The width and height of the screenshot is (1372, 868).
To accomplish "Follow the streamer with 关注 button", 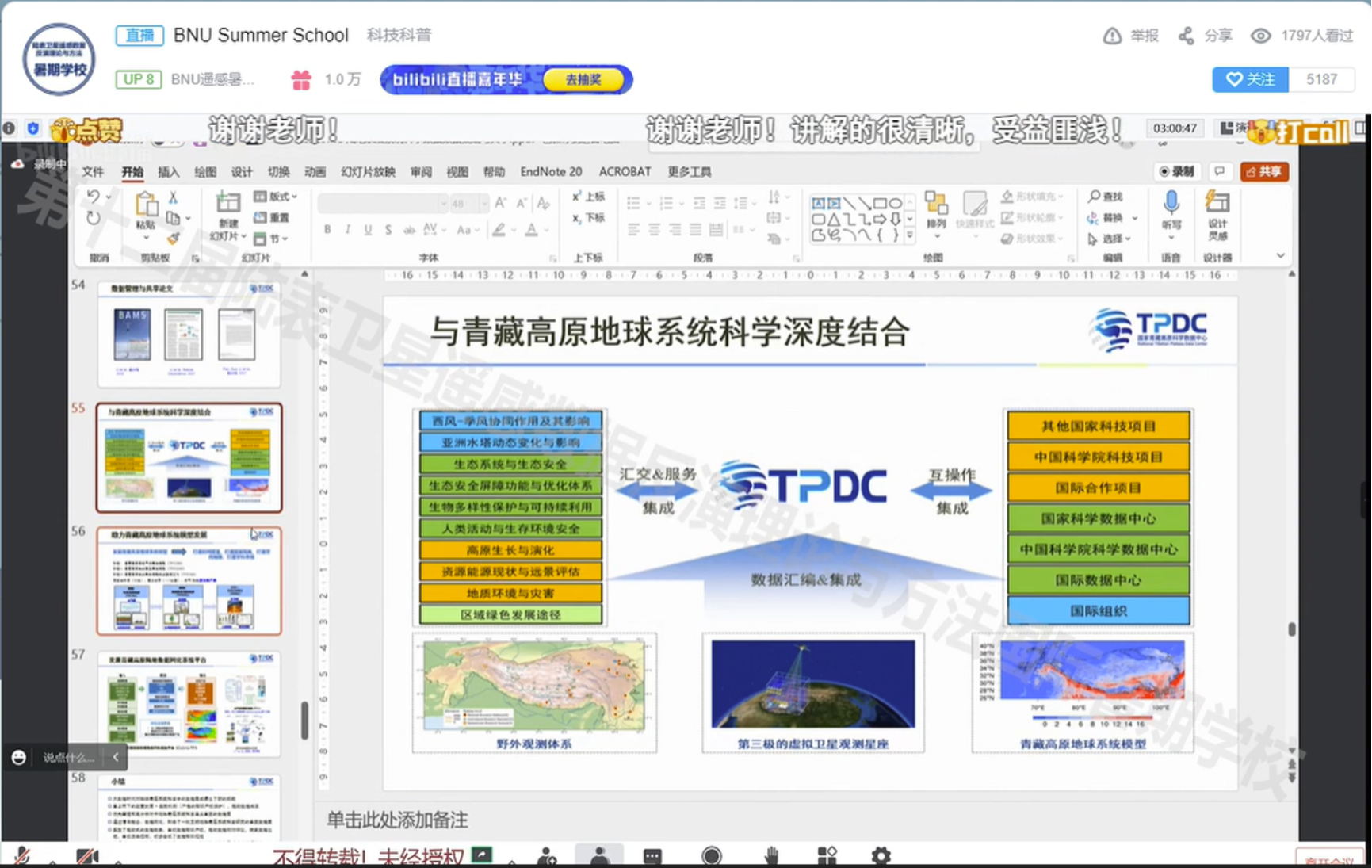I will pyautogui.click(x=1250, y=79).
